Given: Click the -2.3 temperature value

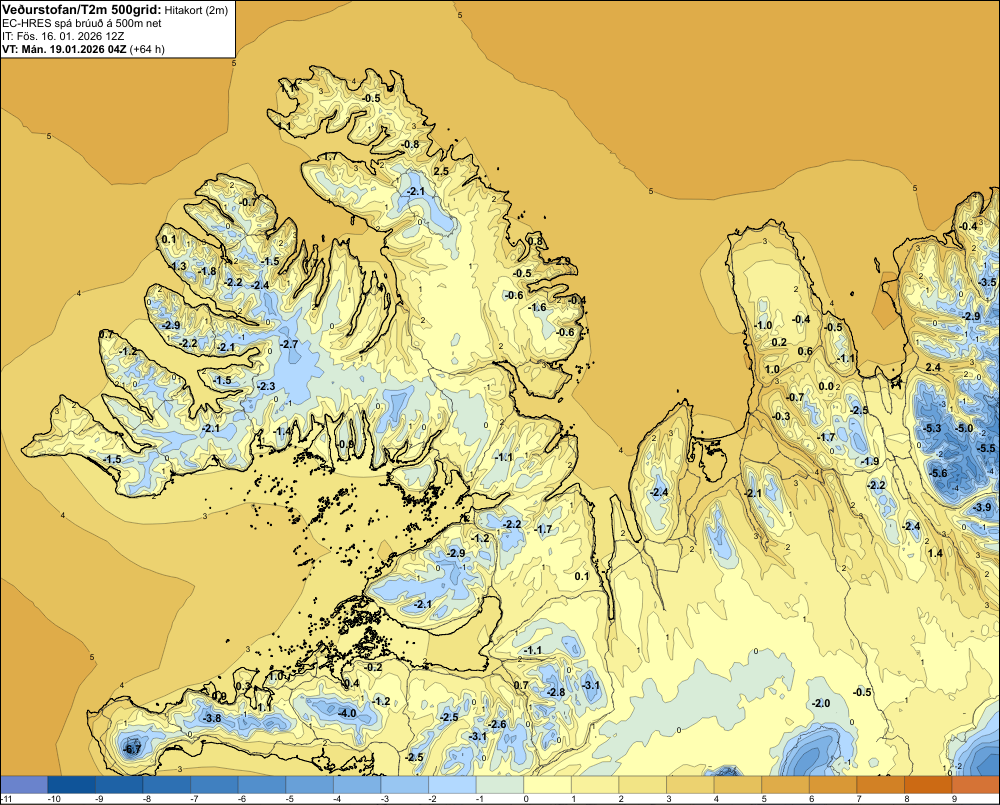Looking at the screenshot, I should pos(266,386).
